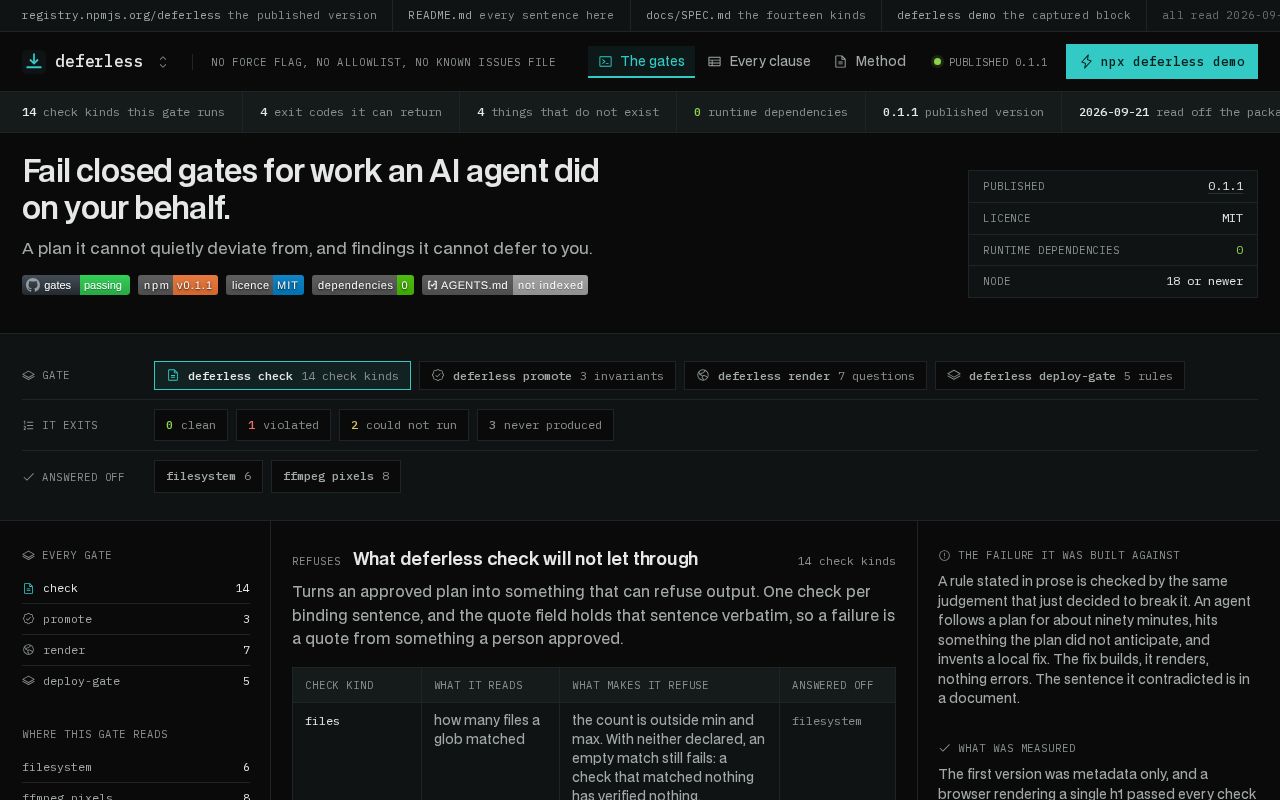
Task: Filter by exit code 1 violated
Action: 283,425
